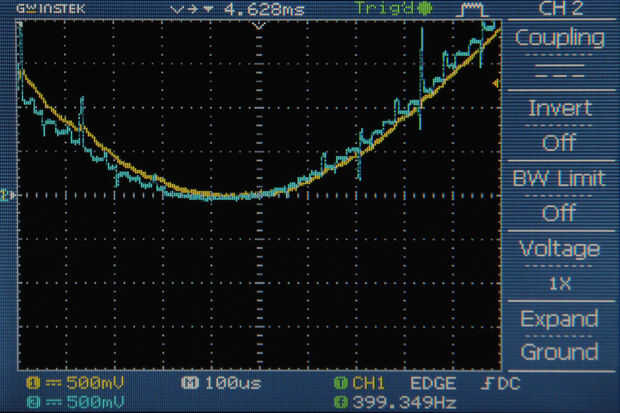Click the GW Instek logo
Viewport: 620px width, 413px height.
point(51,9)
